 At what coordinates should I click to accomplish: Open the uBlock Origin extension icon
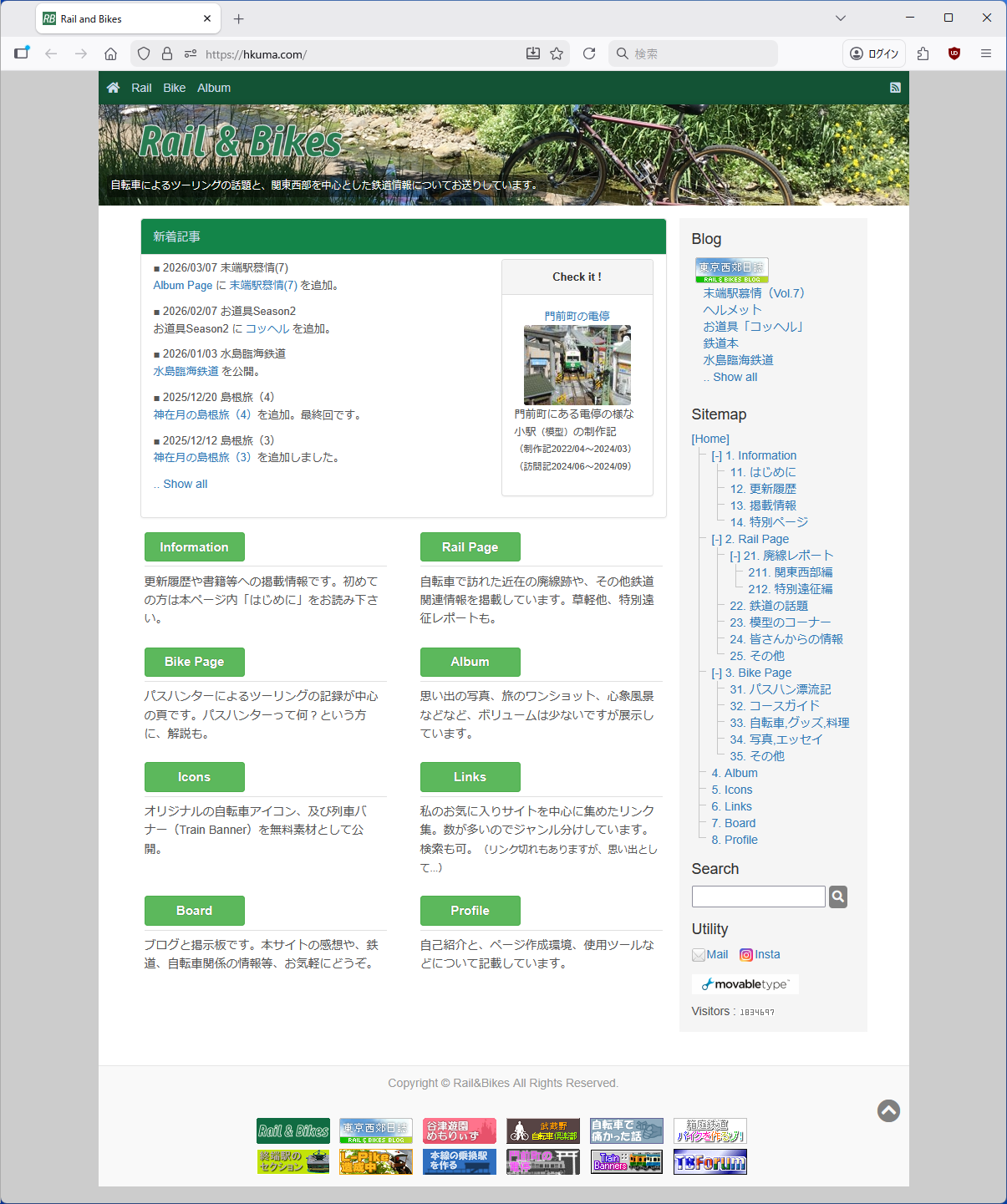(954, 53)
